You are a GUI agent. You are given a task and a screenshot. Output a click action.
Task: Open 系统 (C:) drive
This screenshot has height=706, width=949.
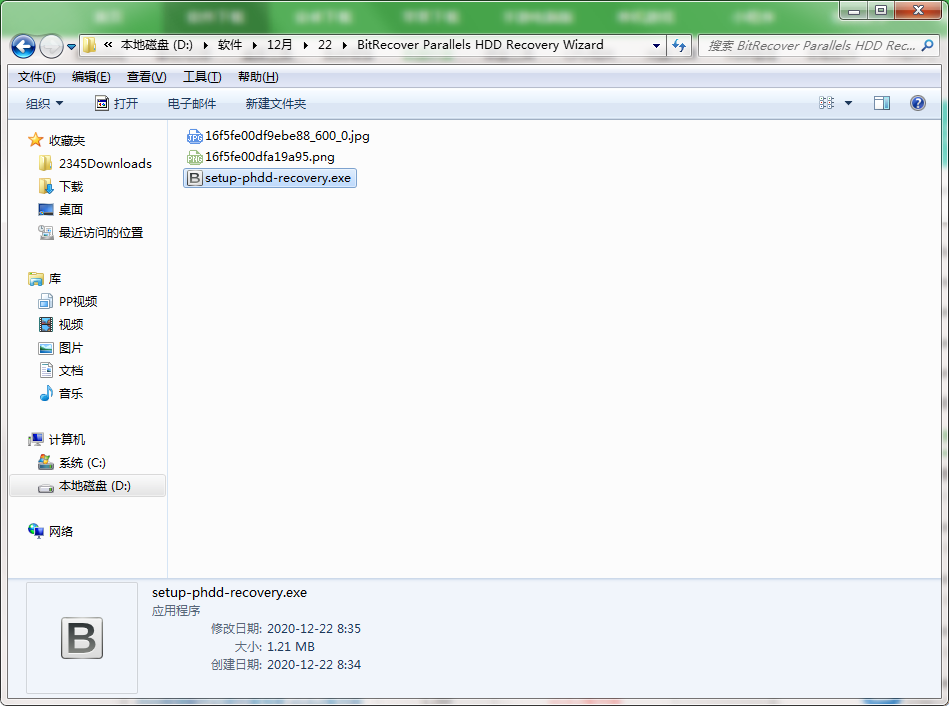click(x=82, y=463)
